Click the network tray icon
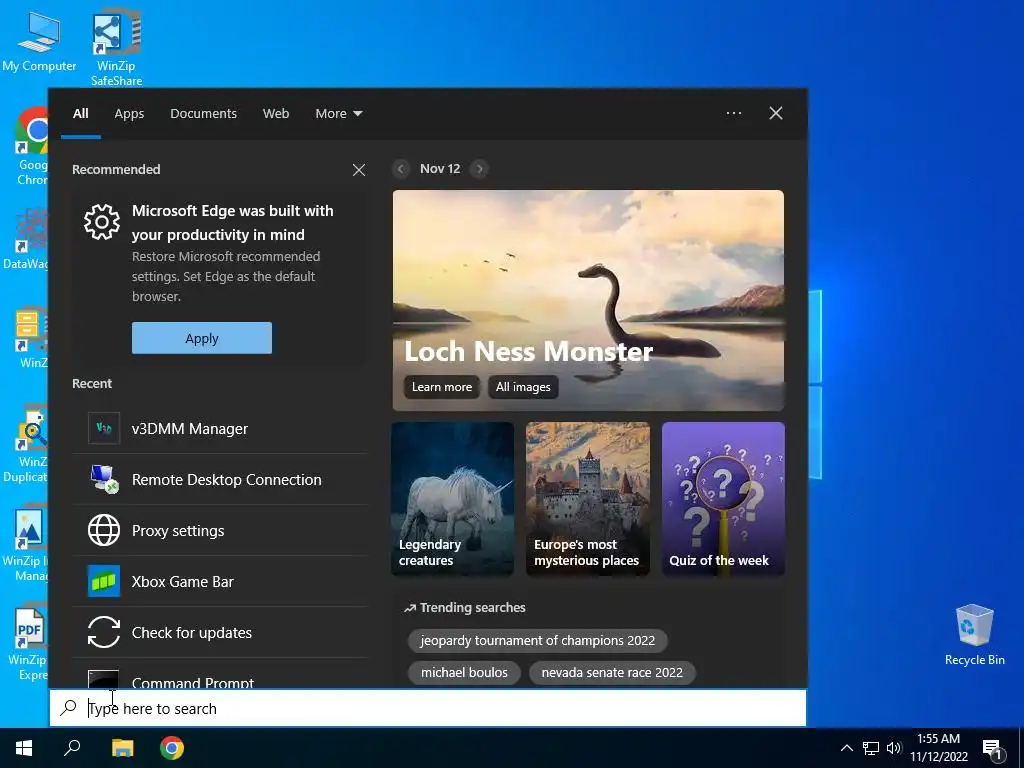Image resolution: width=1024 pixels, height=768 pixels. pos(871,748)
